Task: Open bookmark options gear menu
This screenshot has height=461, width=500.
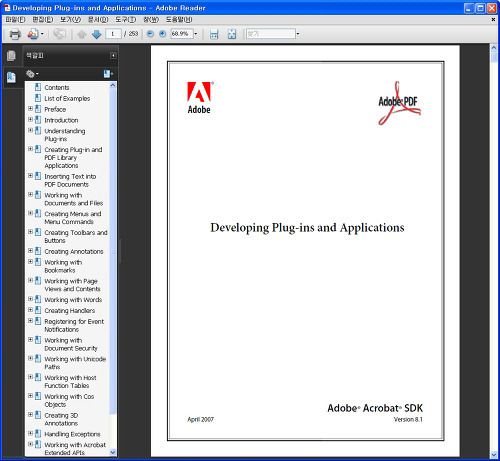Action: [x=32, y=74]
